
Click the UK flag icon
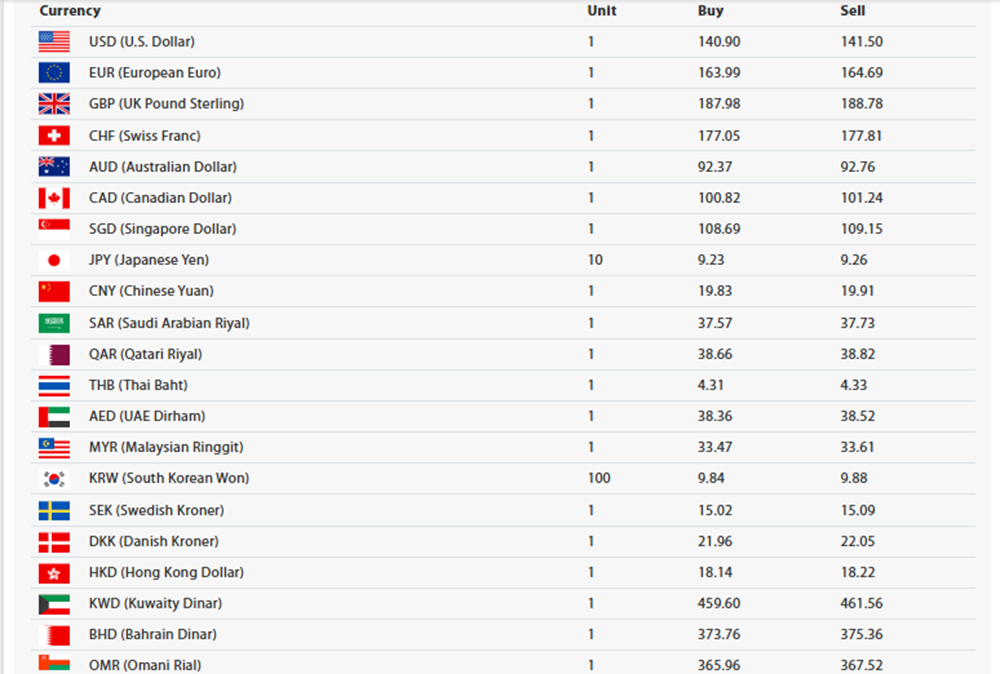54,104
